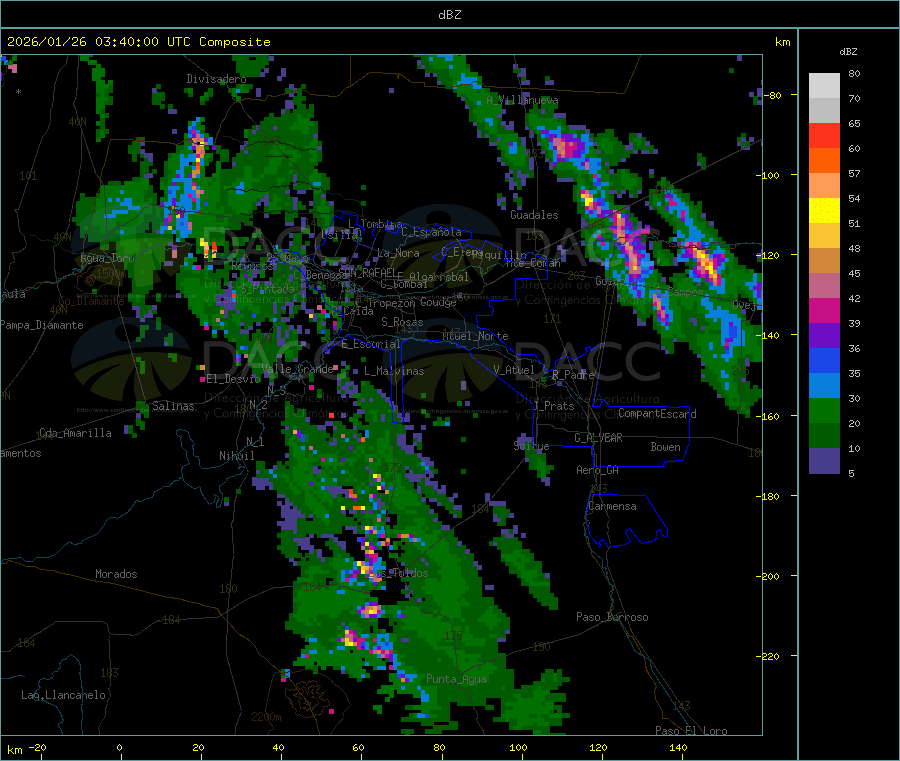This screenshot has height=761, width=900.
Task: Click the Aero_GA map label
Action: pyautogui.click(x=598, y=470)
